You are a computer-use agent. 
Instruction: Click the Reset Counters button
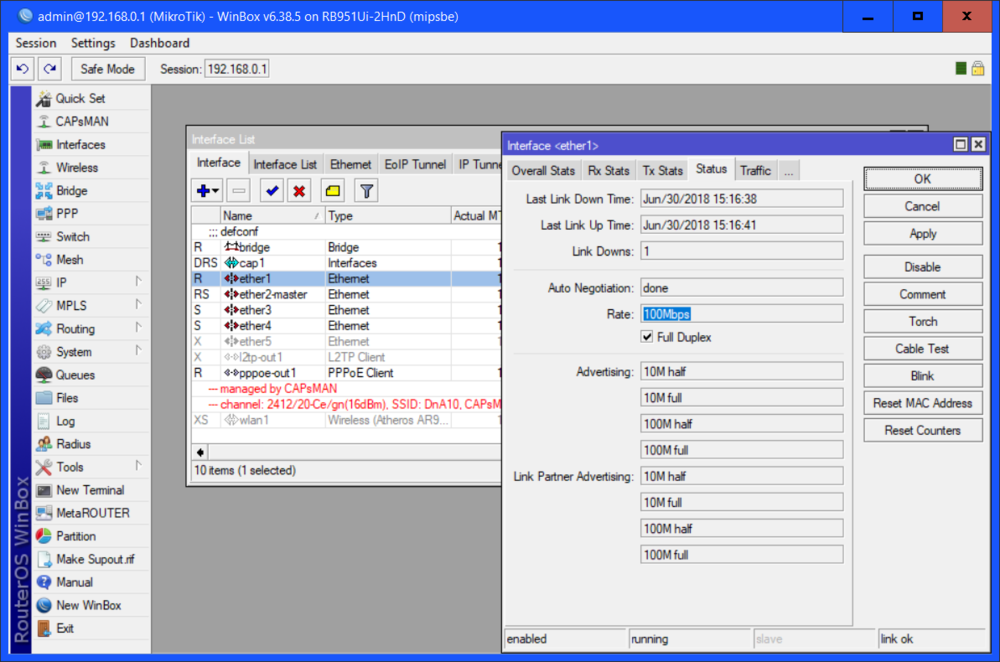click(923, 430)
